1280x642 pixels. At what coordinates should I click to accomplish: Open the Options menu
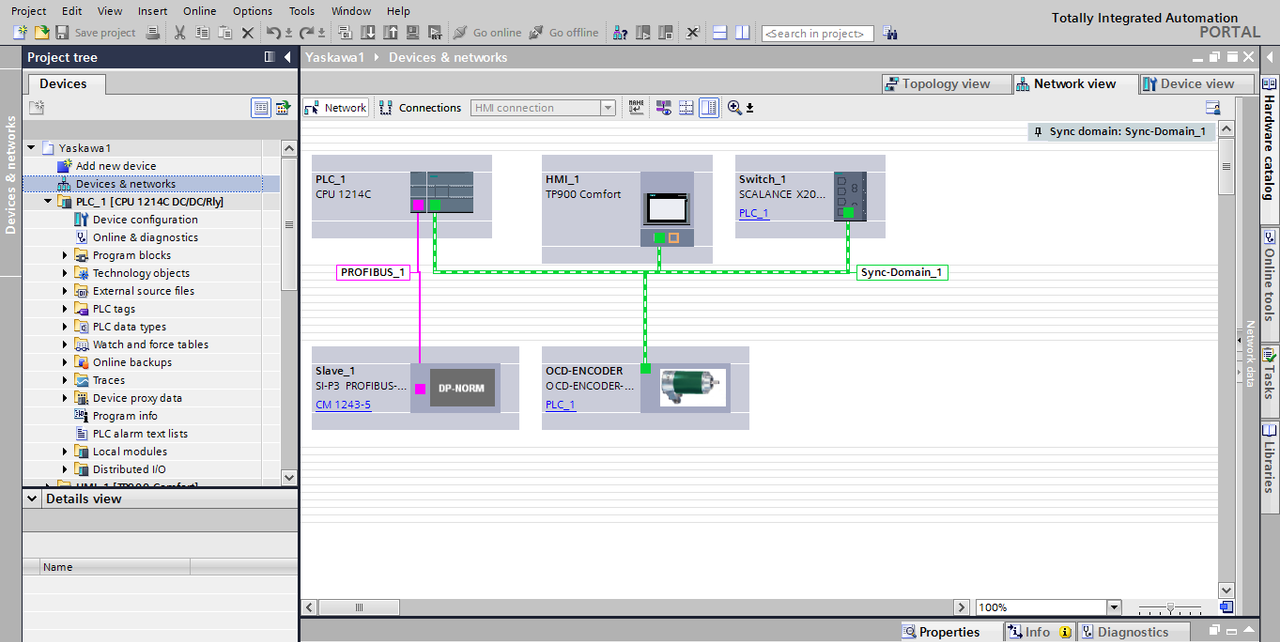[x=252, y=11]
